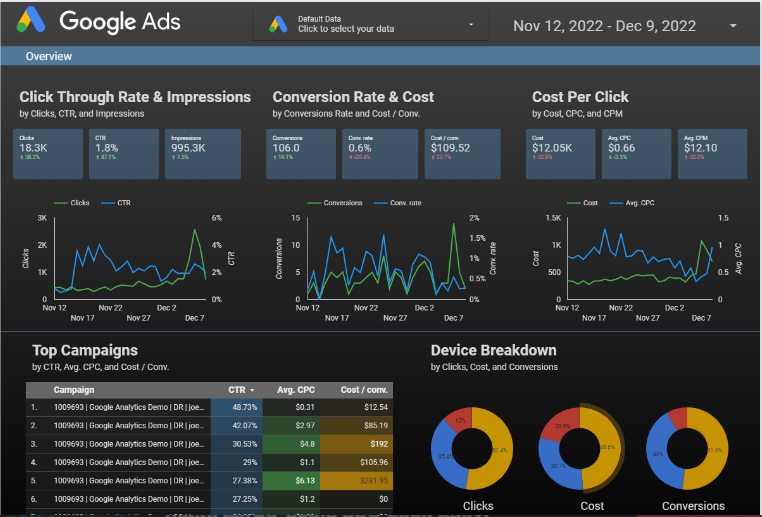
Task: Select the Cost / conv. $109.52 scorecard
Action: click(462, 154)
